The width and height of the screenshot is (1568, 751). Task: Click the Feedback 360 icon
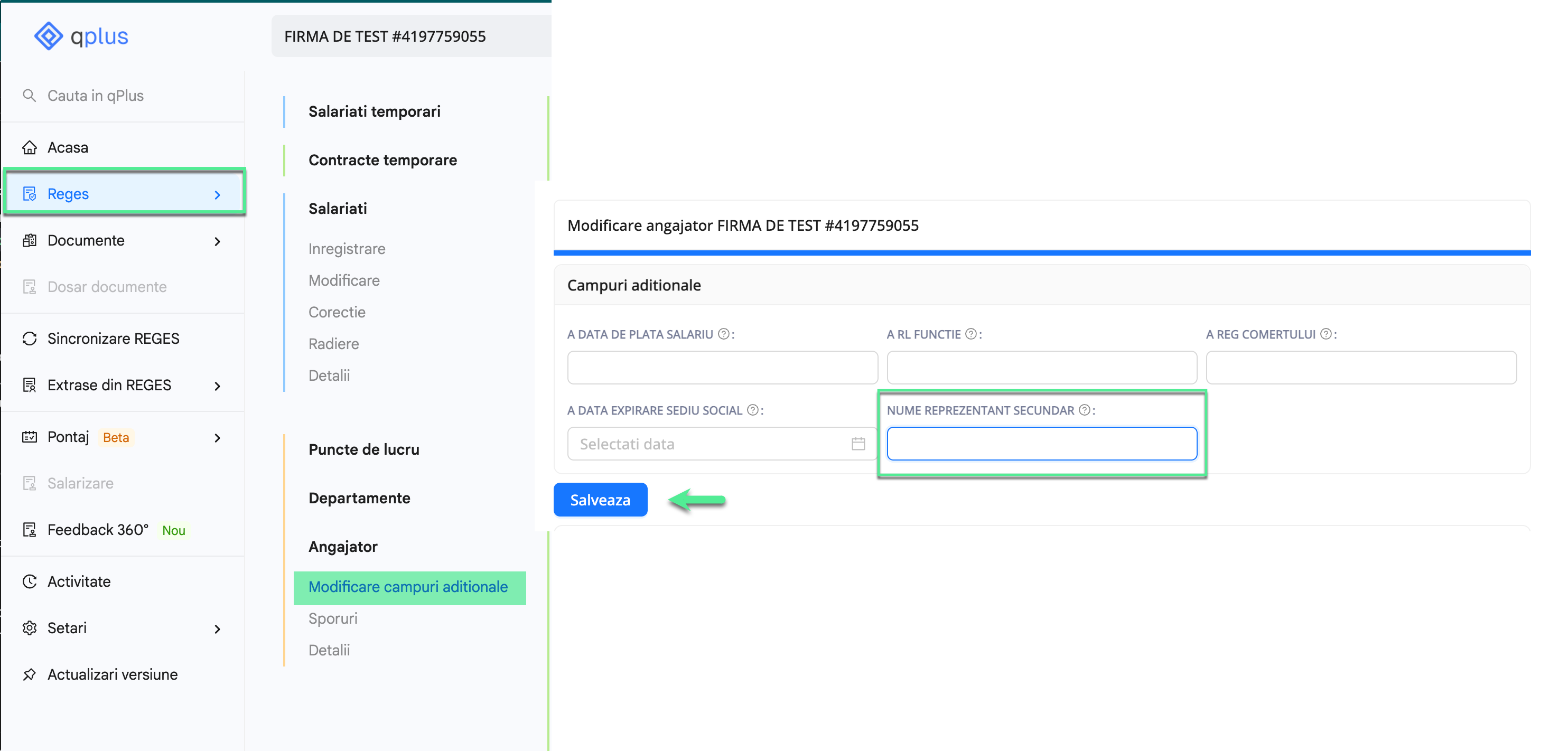[x=29, y=530]
